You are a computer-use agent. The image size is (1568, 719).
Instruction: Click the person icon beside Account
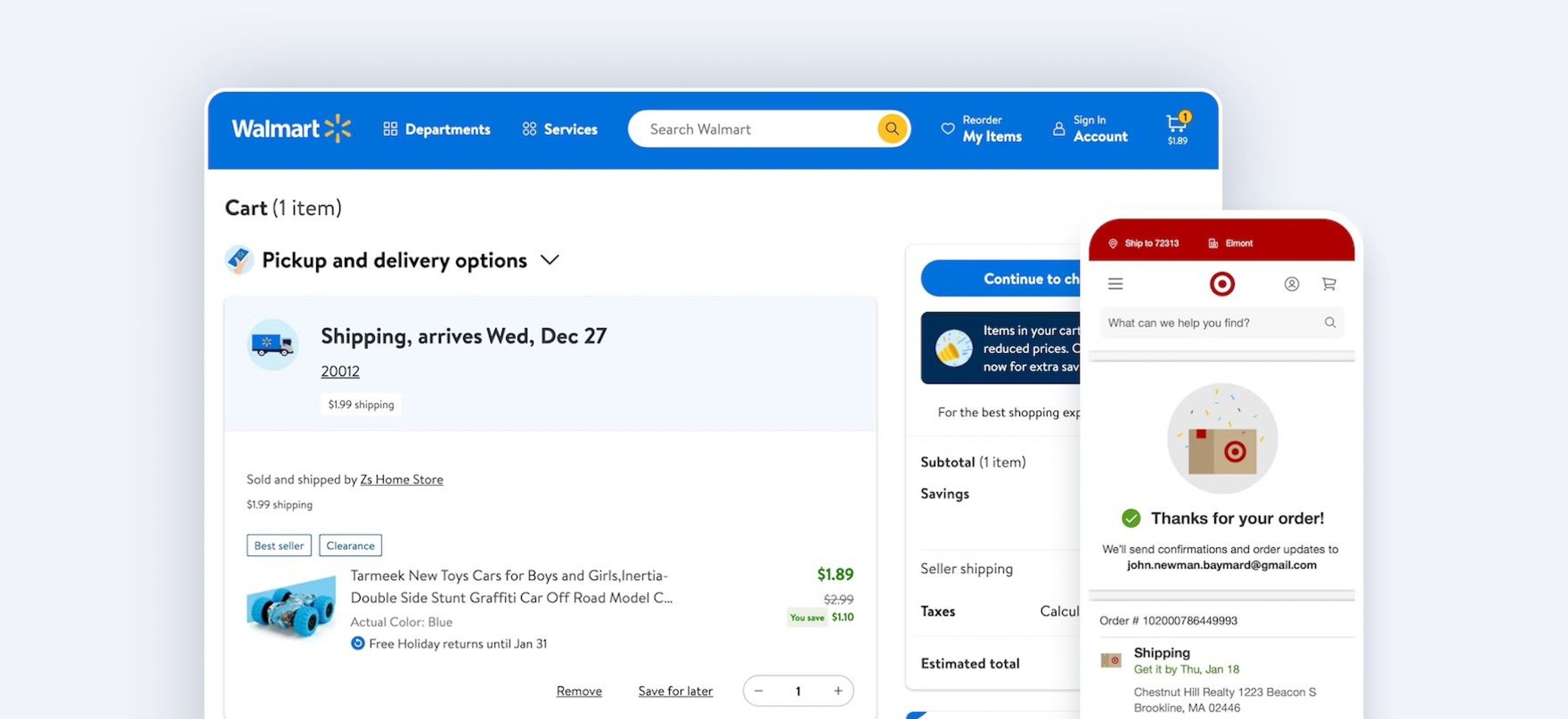point(1058,129)
